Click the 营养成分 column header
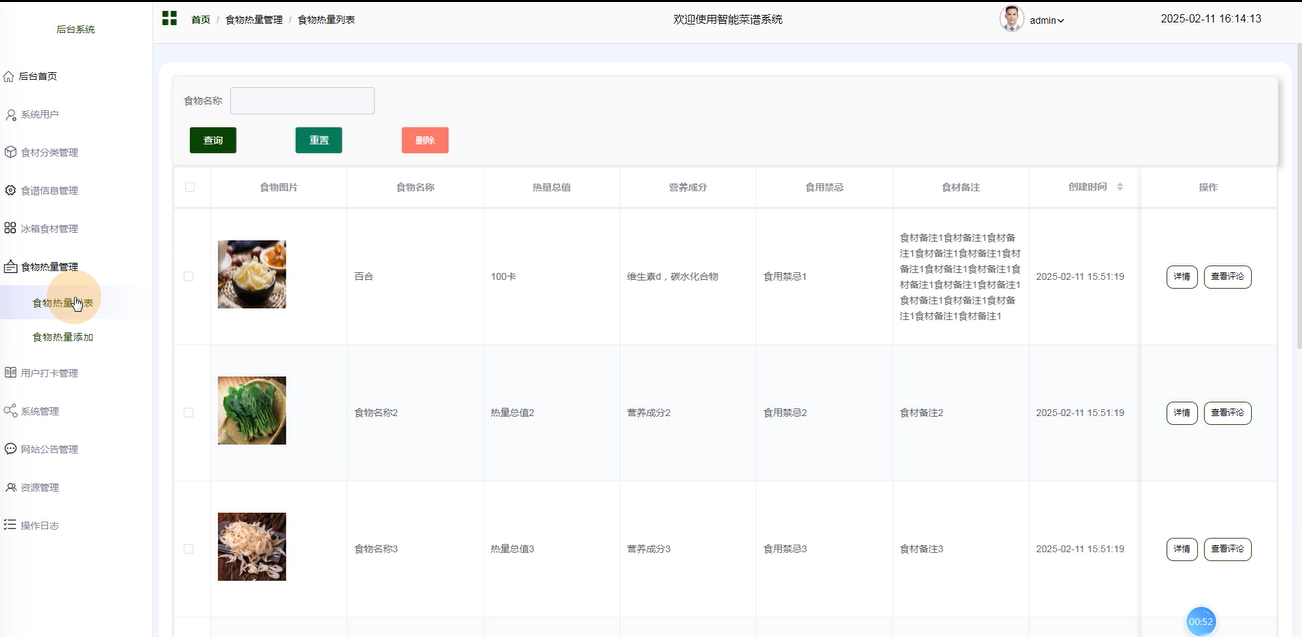This screenshot has width=1302, height=637. click(x=688, y=187)
